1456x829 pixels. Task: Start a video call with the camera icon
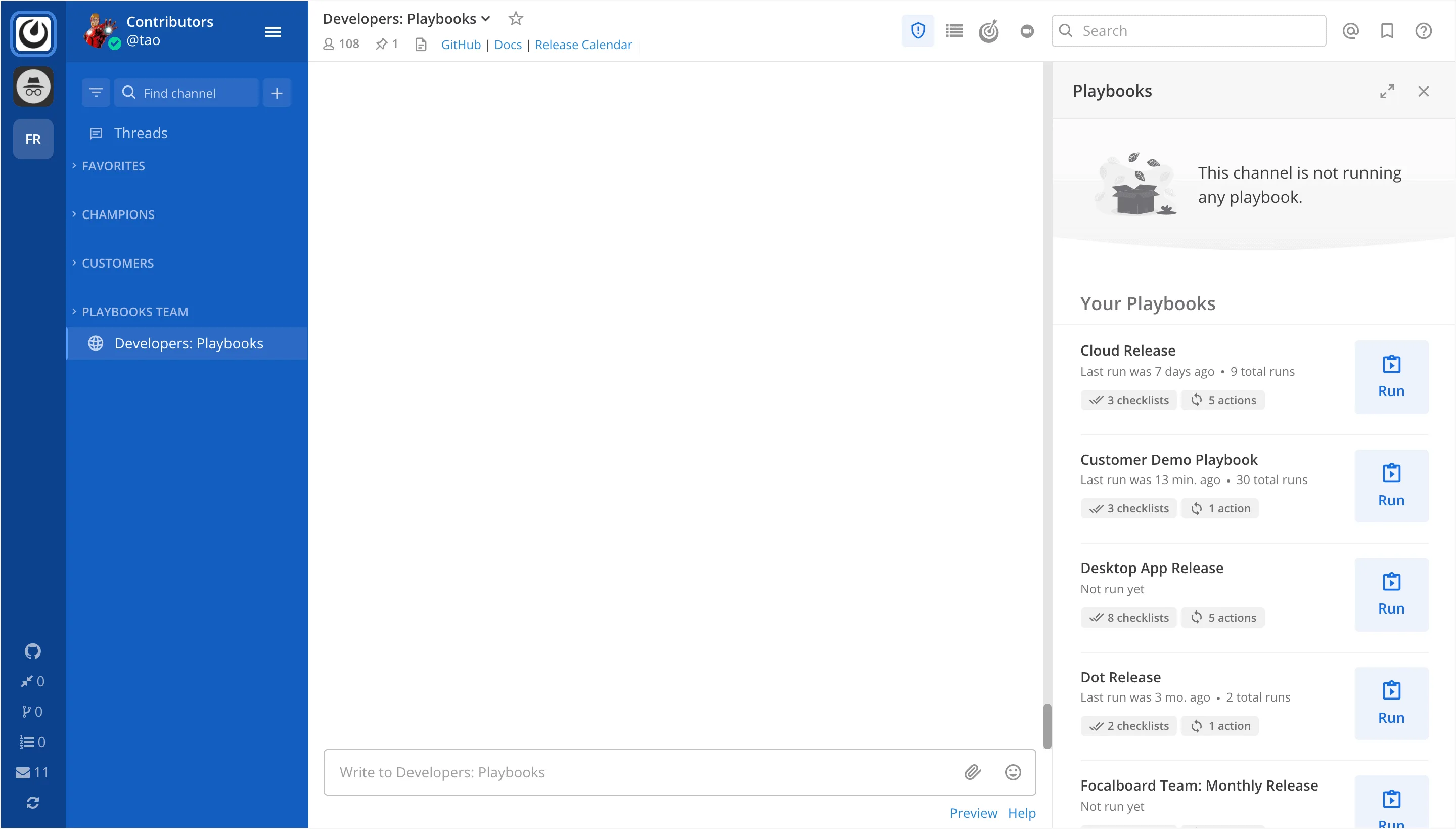coord(1026,31)
